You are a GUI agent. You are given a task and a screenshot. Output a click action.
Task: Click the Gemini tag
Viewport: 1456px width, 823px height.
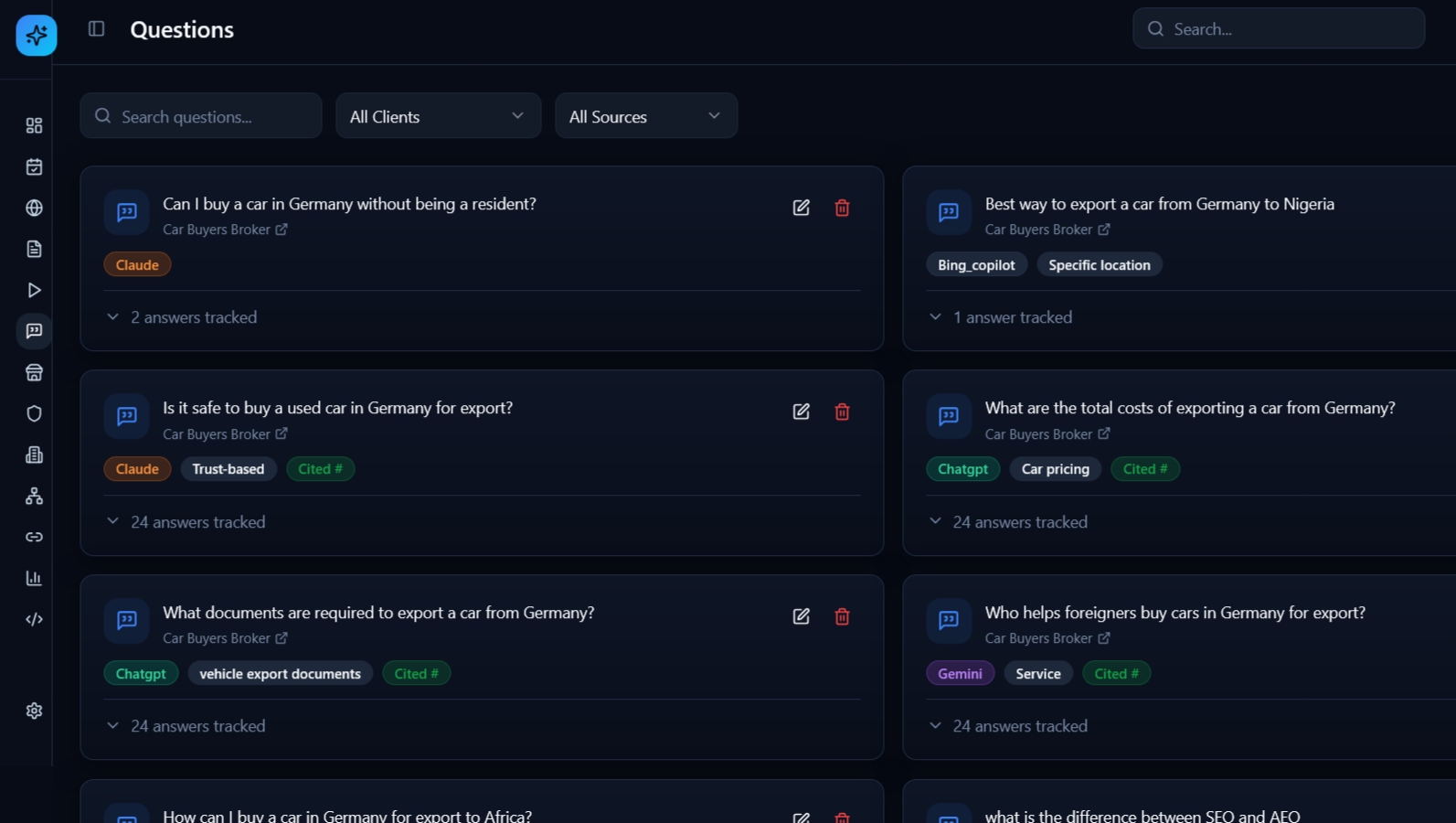pyautogui.click(x=961, y=674)
